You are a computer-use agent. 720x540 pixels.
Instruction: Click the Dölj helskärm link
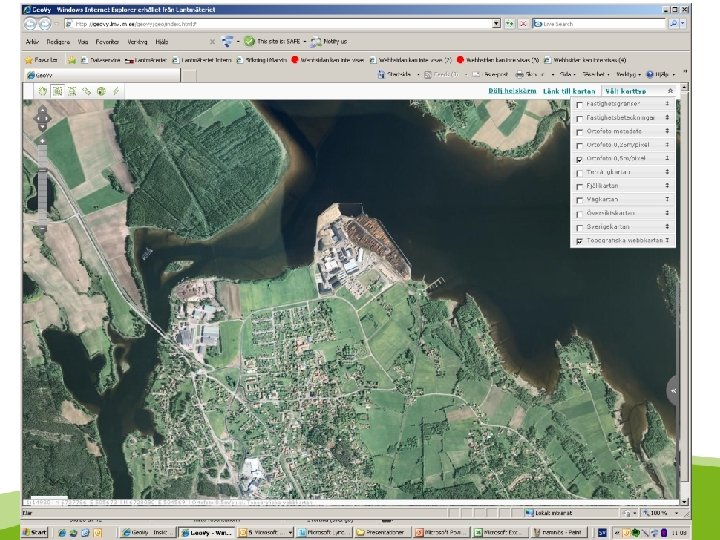tap(511, 91)
